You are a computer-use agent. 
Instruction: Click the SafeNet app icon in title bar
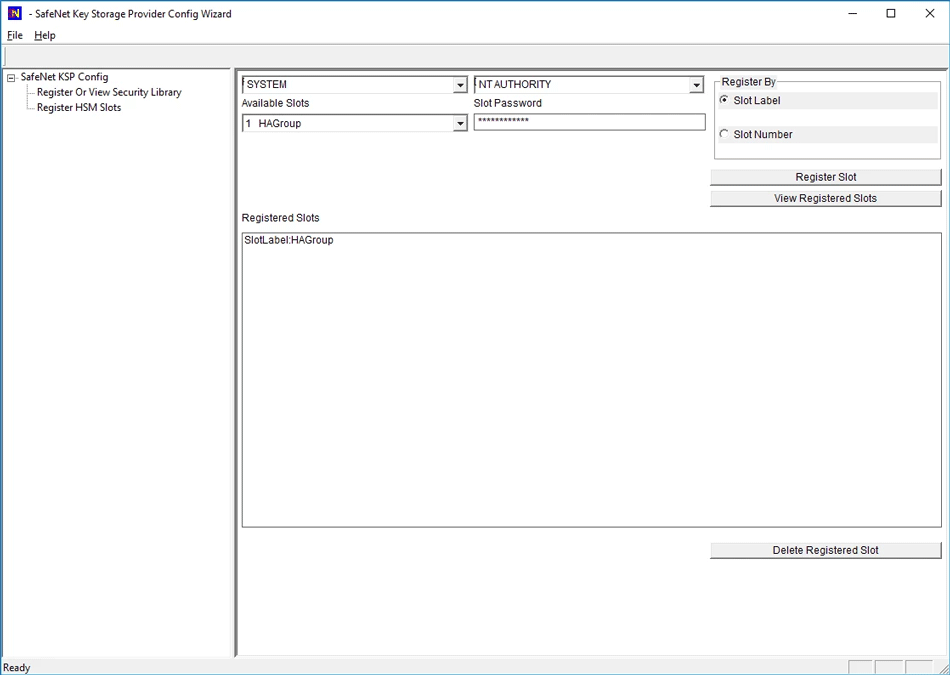(14, 14)
